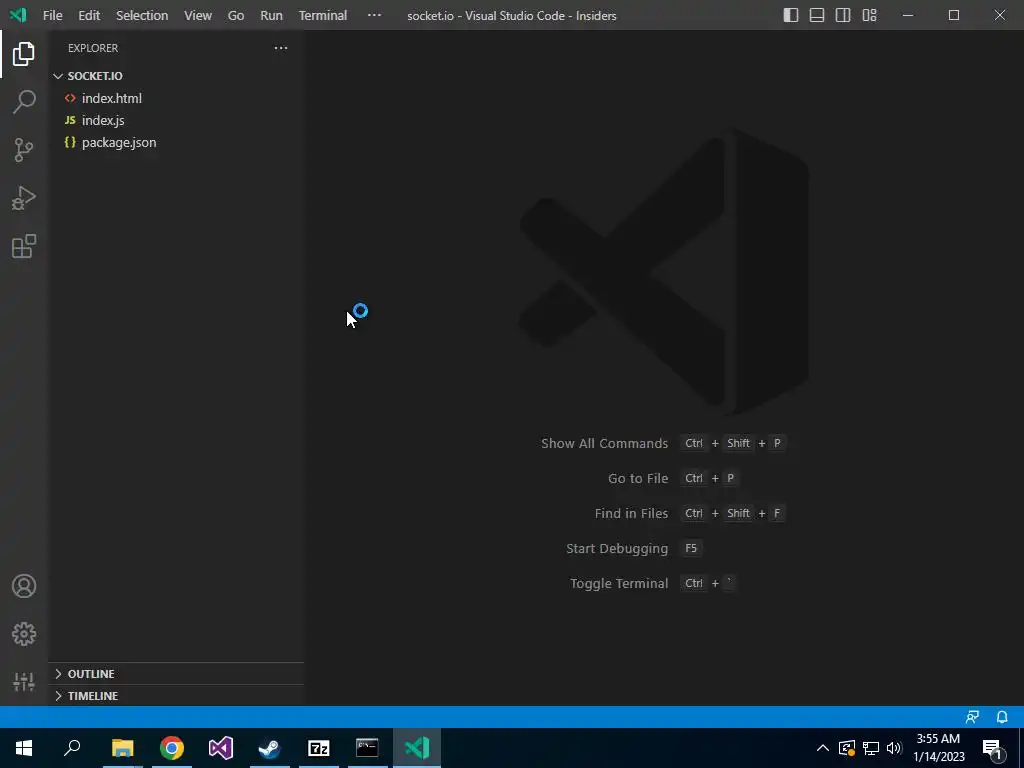This screenshot has width=1024, height=768.
Task: Click the EXPLORER panel title
Action: click(x=93, y=48)
